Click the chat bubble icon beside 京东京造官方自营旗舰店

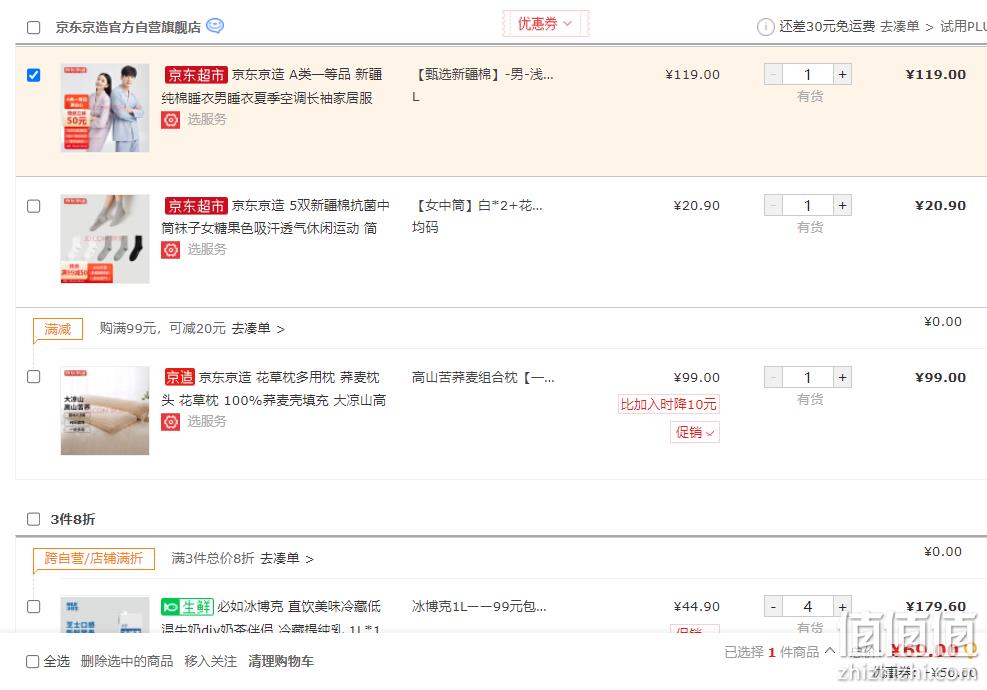[x=215, y=26]
